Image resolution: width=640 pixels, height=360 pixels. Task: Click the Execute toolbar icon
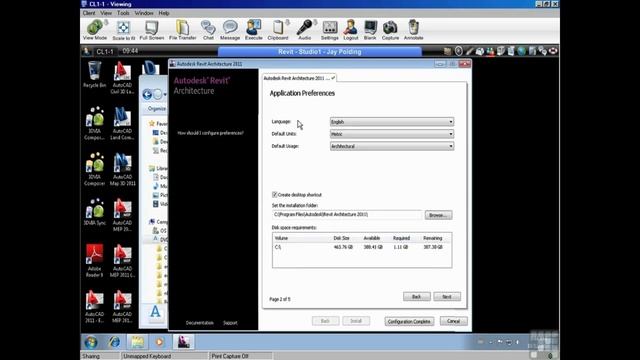coord(253,30)
